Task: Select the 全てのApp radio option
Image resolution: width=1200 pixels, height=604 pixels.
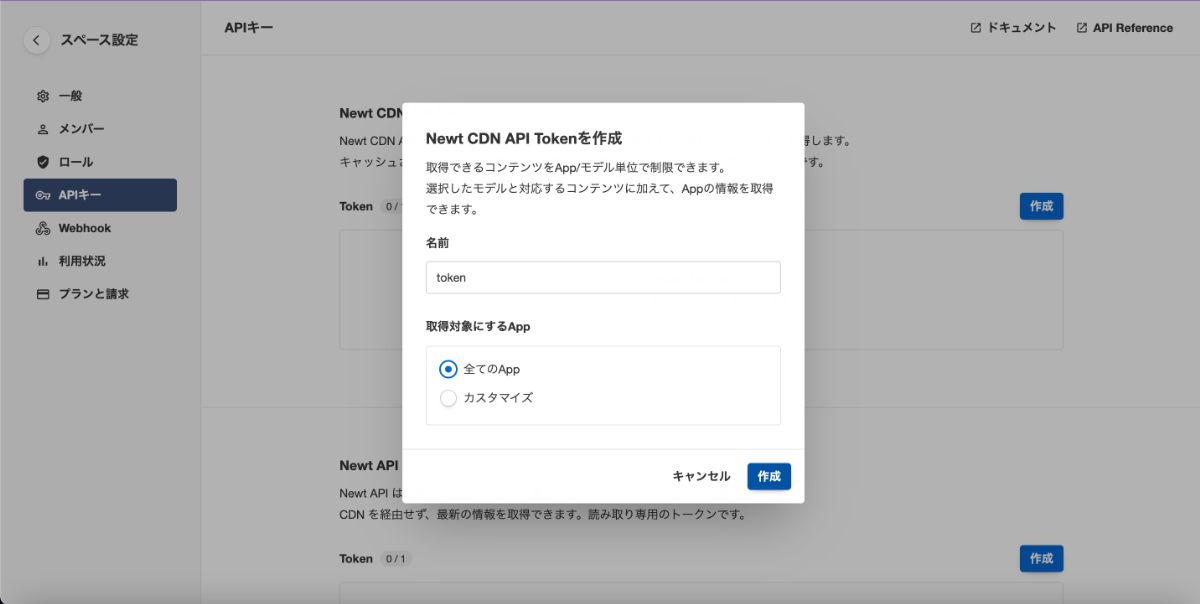Action: 449,369
